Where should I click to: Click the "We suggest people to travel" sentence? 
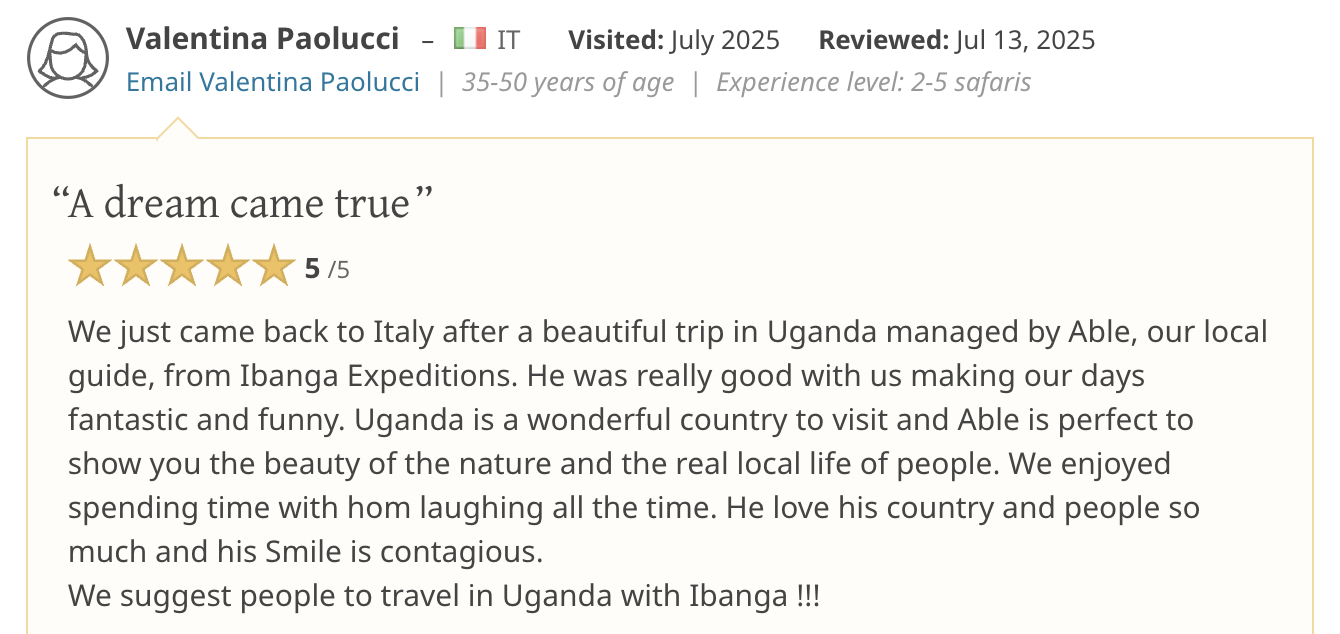coord(443,596)
